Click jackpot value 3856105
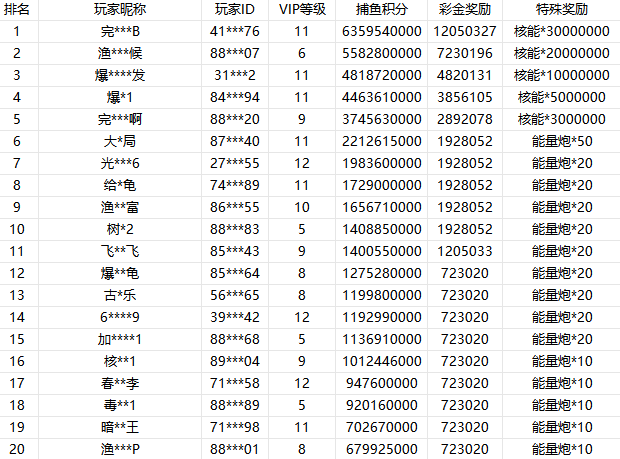Viewport: 620px width, 459px height. 465,97
